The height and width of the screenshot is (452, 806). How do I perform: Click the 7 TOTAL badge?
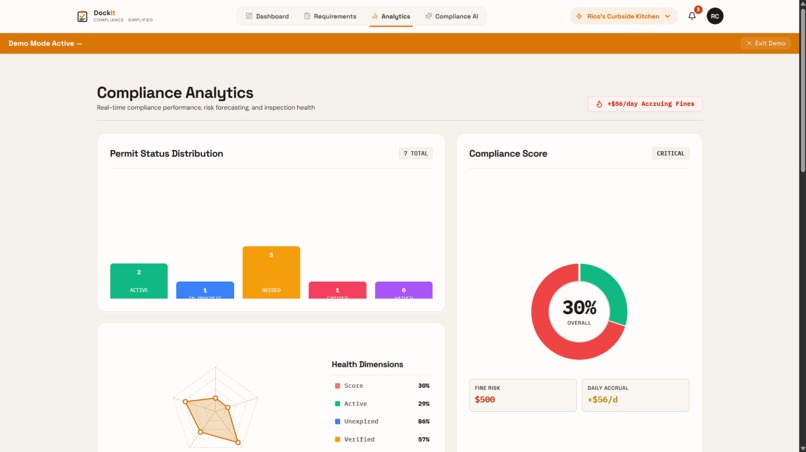tap(415, 153)
